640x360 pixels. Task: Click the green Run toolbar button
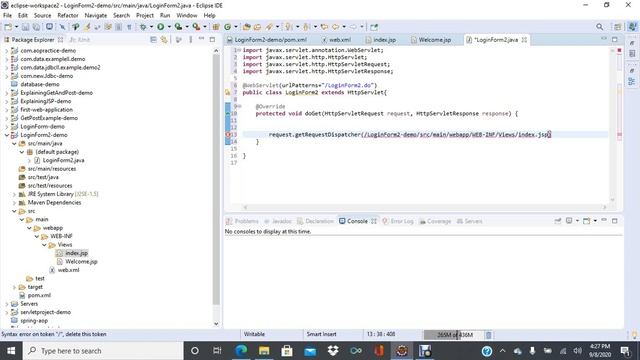(x=161, y=27)
